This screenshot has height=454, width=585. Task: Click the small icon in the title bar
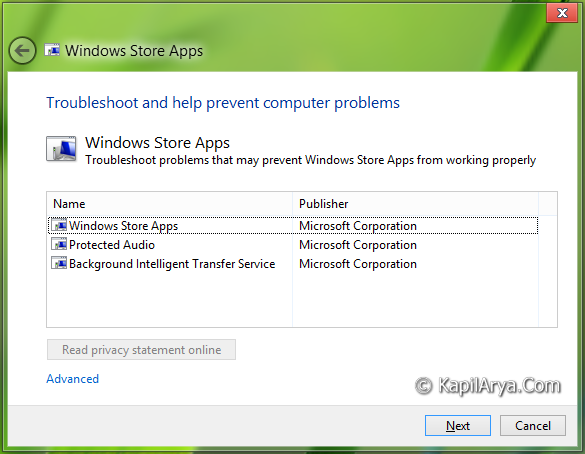pyautogui.click(x=52, y=50)
